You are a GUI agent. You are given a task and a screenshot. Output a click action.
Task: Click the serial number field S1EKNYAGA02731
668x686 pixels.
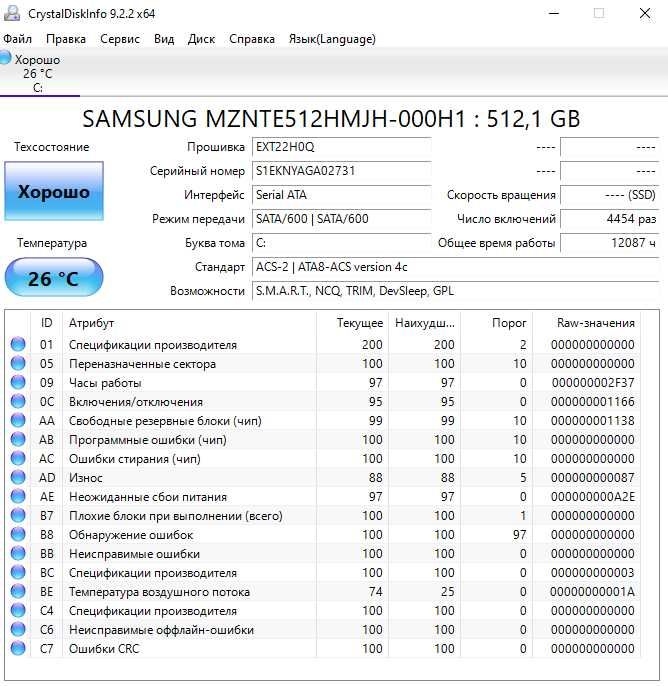pos(342,171)
